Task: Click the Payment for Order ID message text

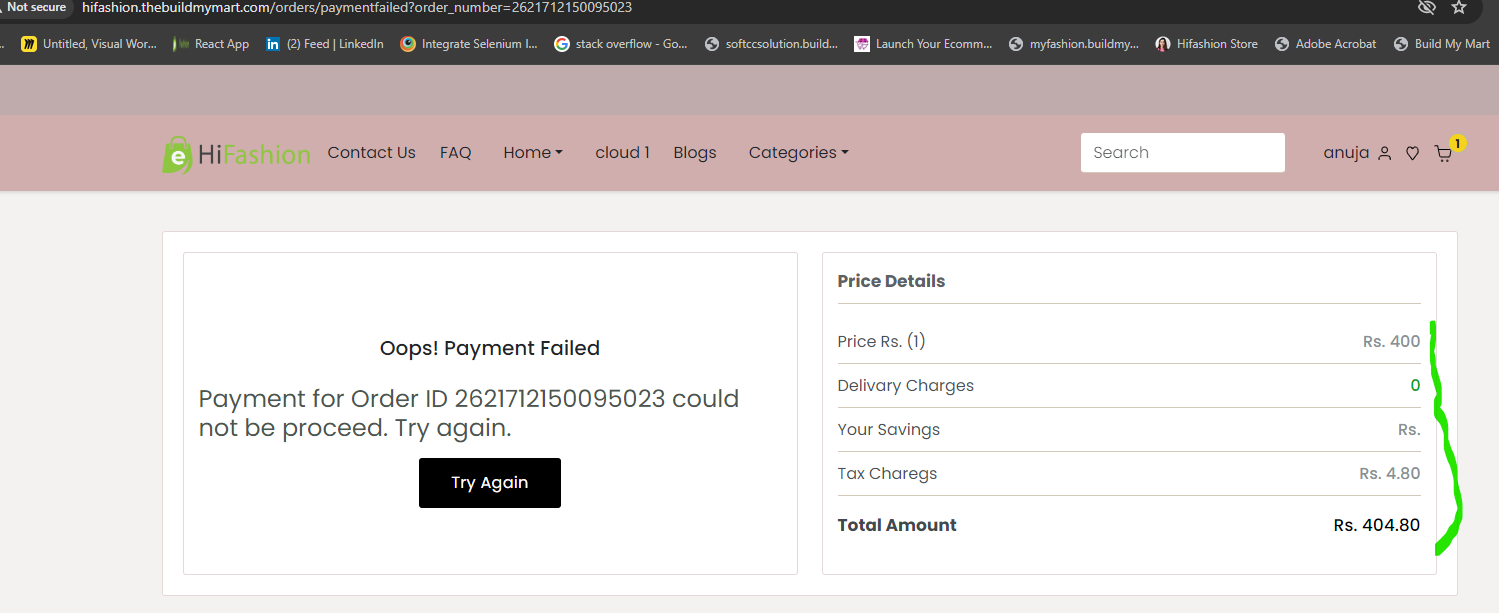Action: point(469,414)
